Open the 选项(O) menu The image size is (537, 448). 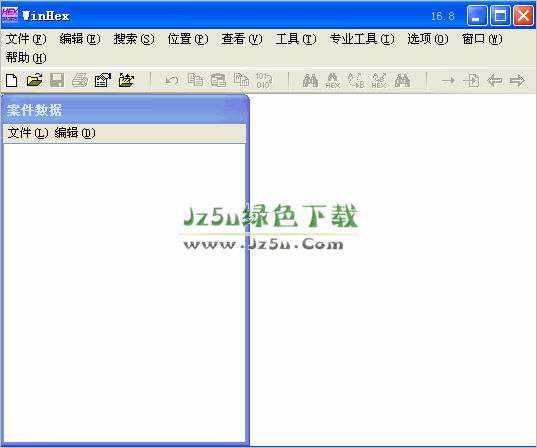tap(428, 39)
